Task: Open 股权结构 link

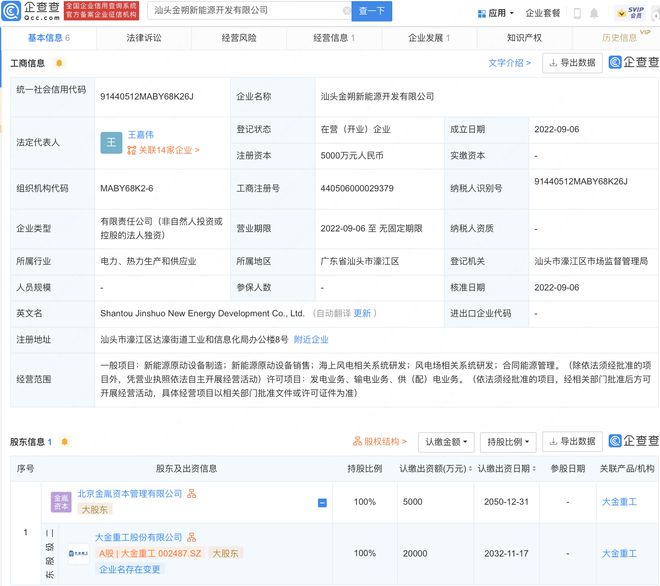Action: (380, 442)
